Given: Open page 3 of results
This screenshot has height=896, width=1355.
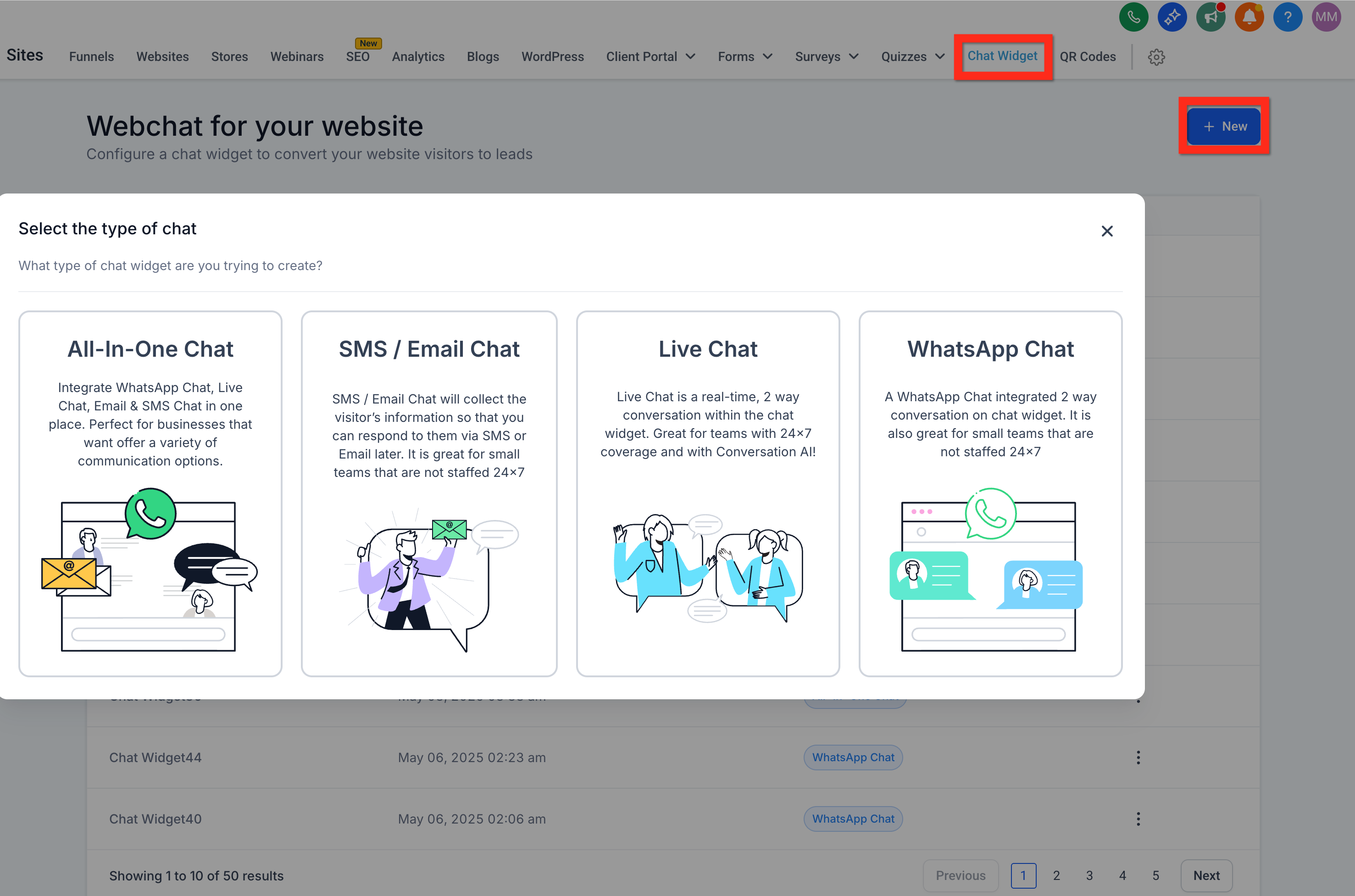Looking at the screenshot, I should pos(1089,875).
